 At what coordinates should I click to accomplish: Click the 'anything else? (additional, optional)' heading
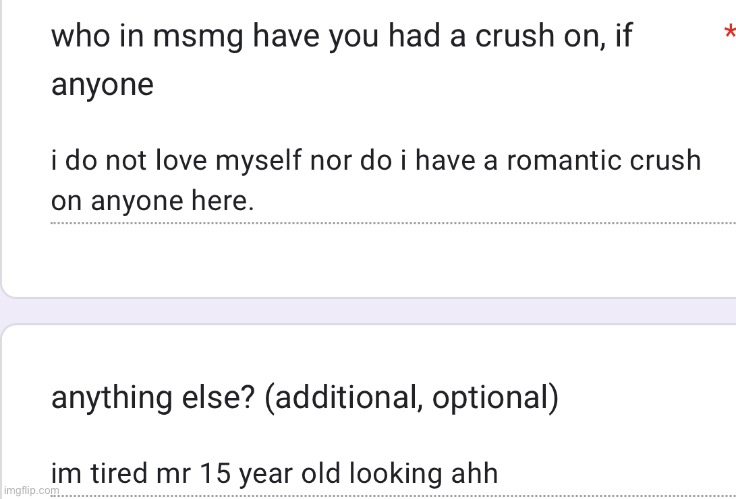tap(305, 398)
